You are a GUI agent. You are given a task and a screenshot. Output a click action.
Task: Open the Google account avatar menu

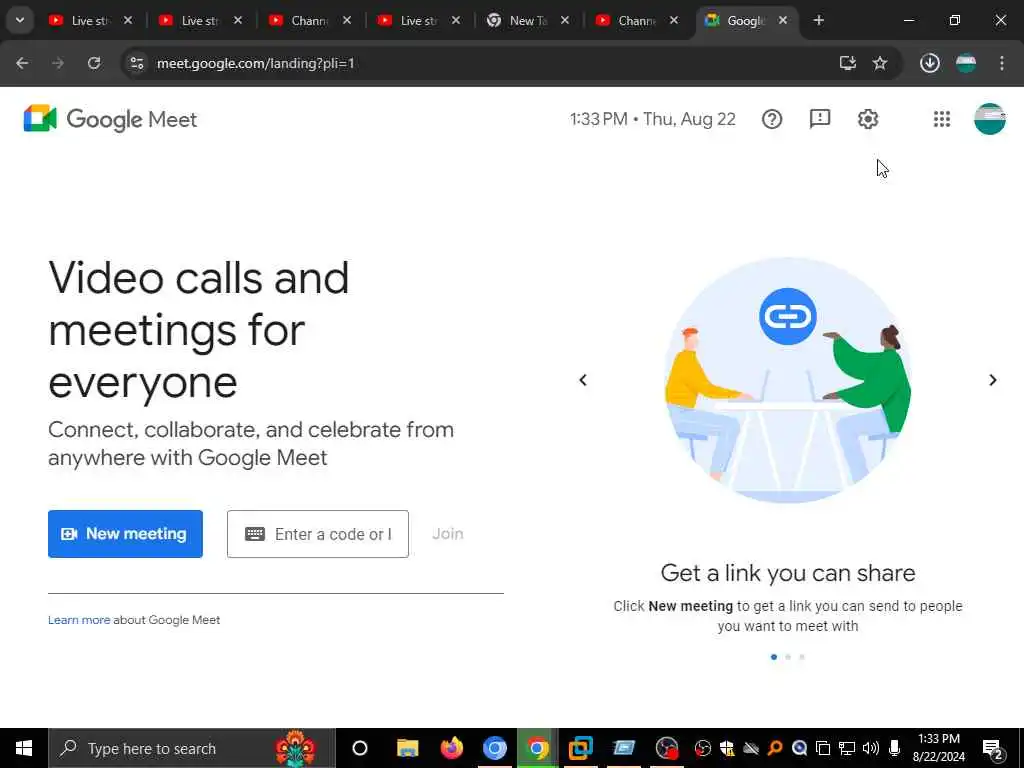coord(989,119)
